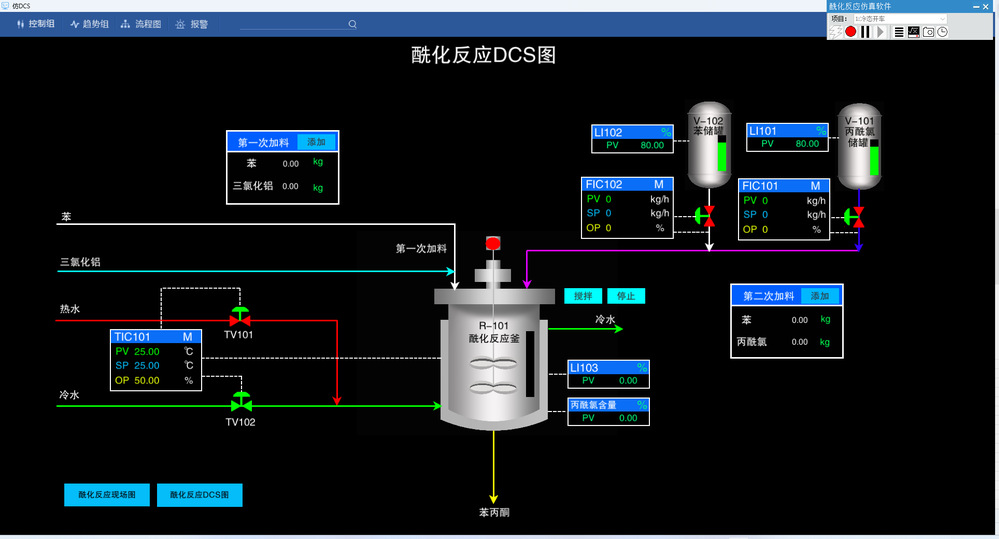Open the FIC101 controller header
999x539 pixels.
click(x=784, y=186)
